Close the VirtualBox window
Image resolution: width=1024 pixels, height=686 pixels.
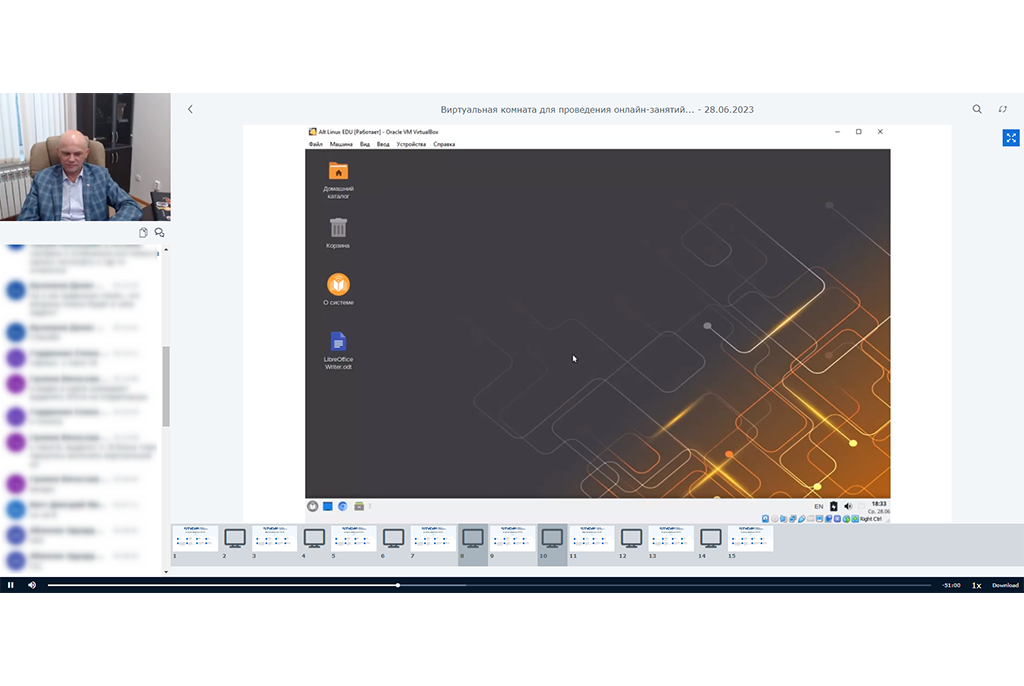tap(880, 132)
